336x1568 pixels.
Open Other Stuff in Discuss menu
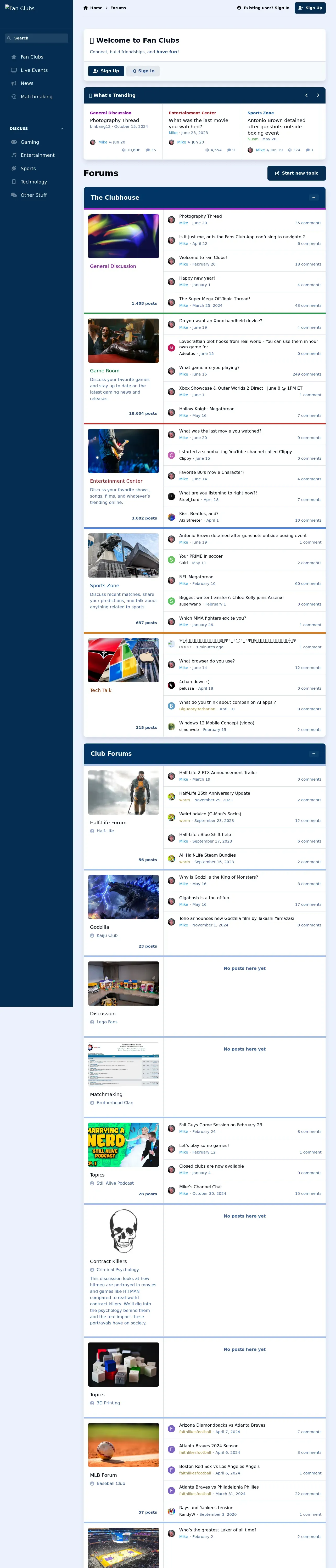click(33, 195)
